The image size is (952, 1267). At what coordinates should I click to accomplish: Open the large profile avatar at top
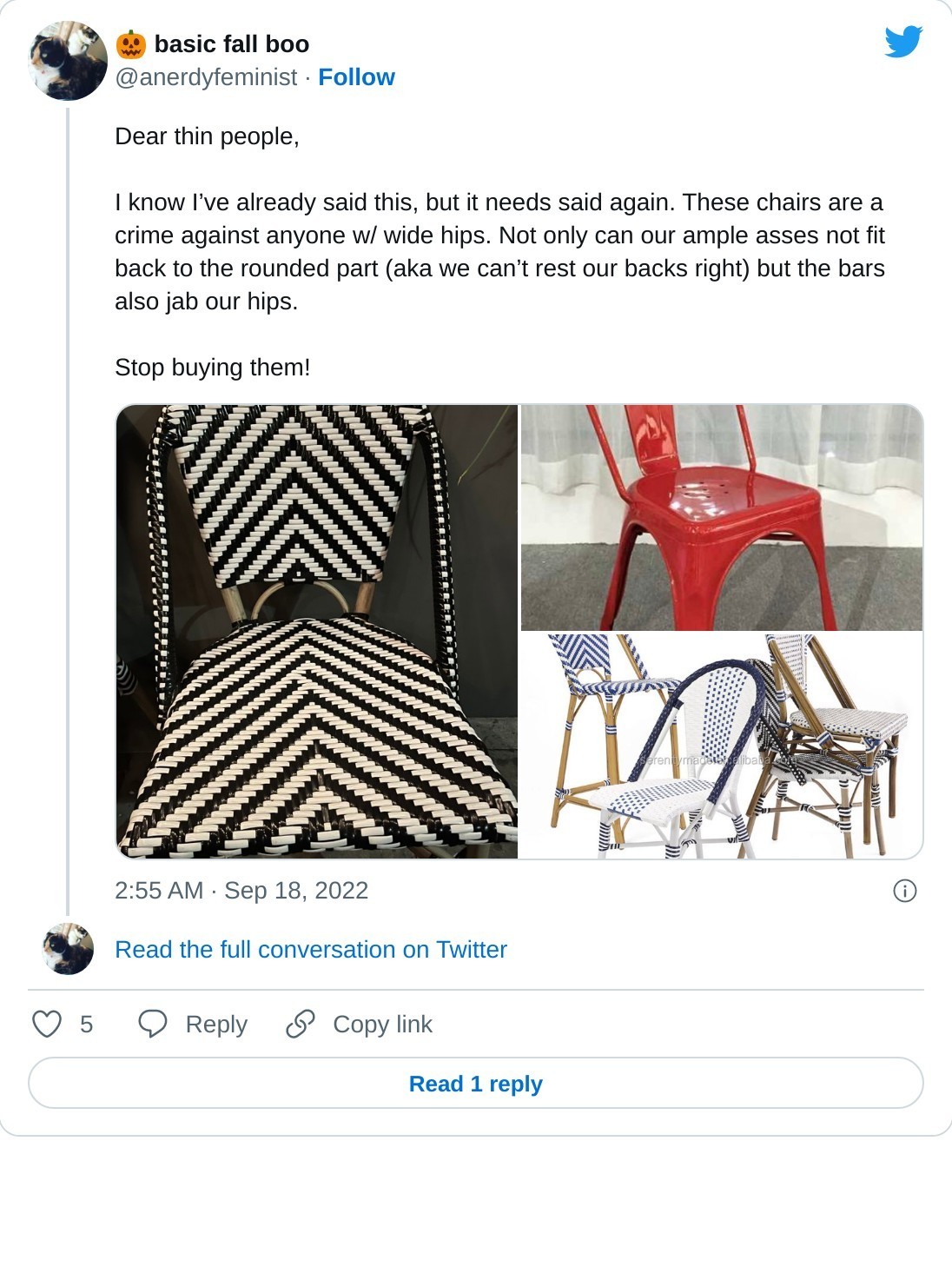point(68,61)
